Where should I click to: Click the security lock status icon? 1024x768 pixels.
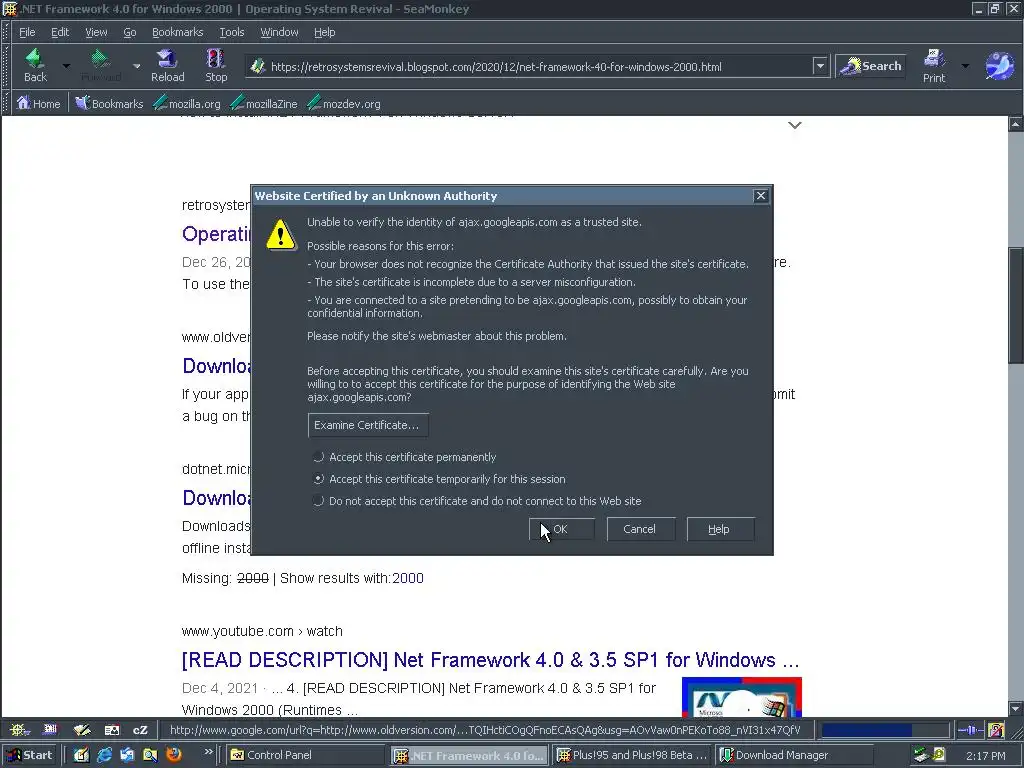pyautogui.click(x=996, y=729)
